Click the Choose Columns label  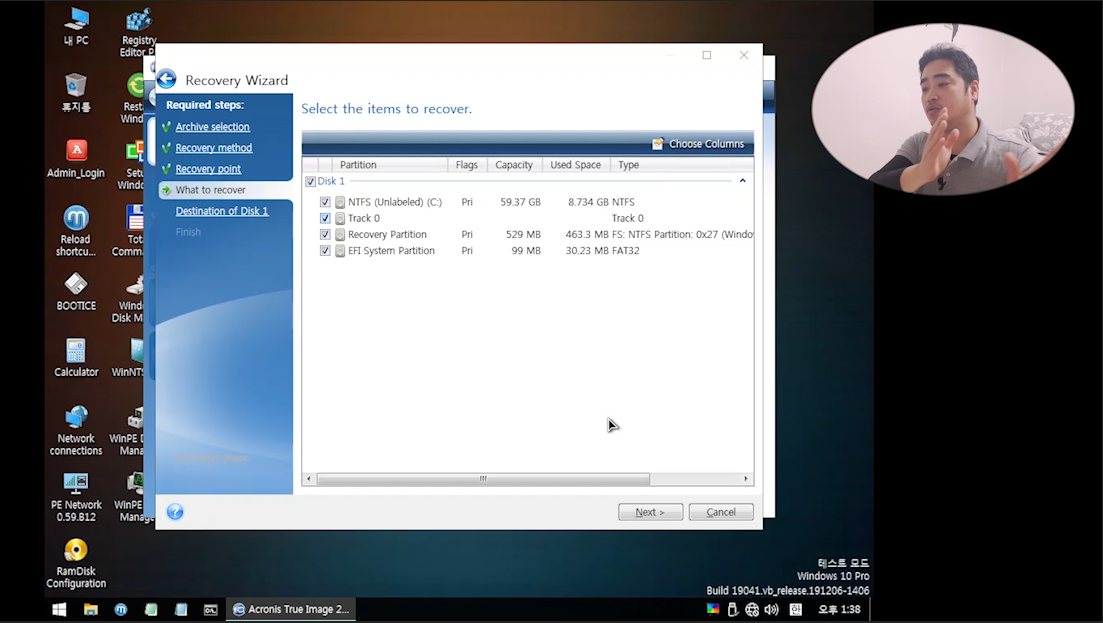pyautogui.click(x=706, y=143)
